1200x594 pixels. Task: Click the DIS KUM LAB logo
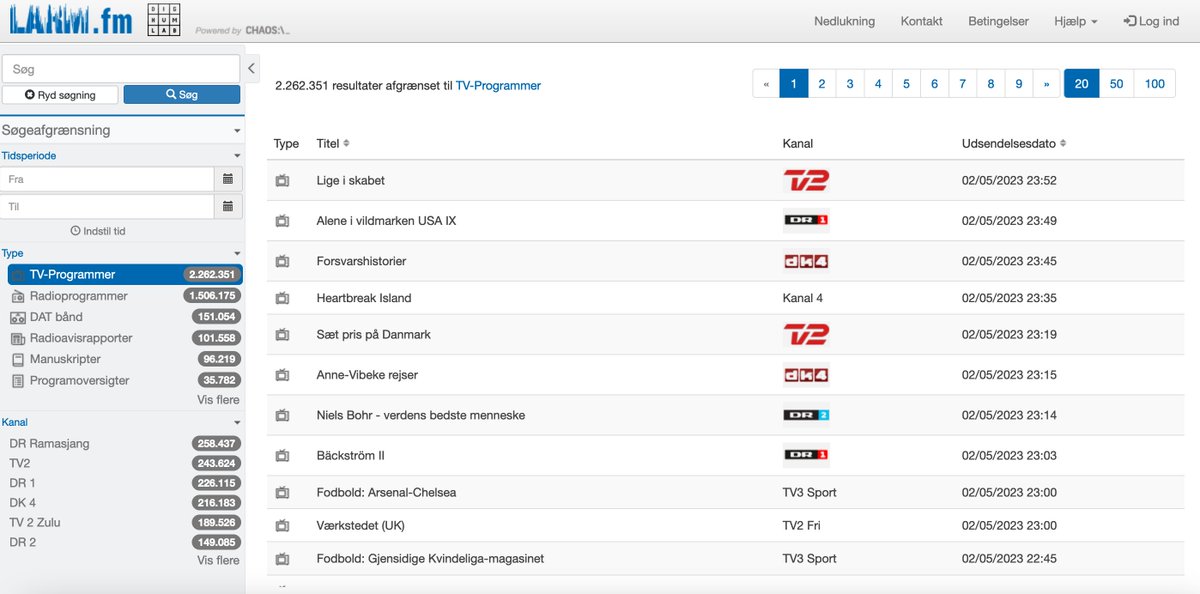pos(164,20)
